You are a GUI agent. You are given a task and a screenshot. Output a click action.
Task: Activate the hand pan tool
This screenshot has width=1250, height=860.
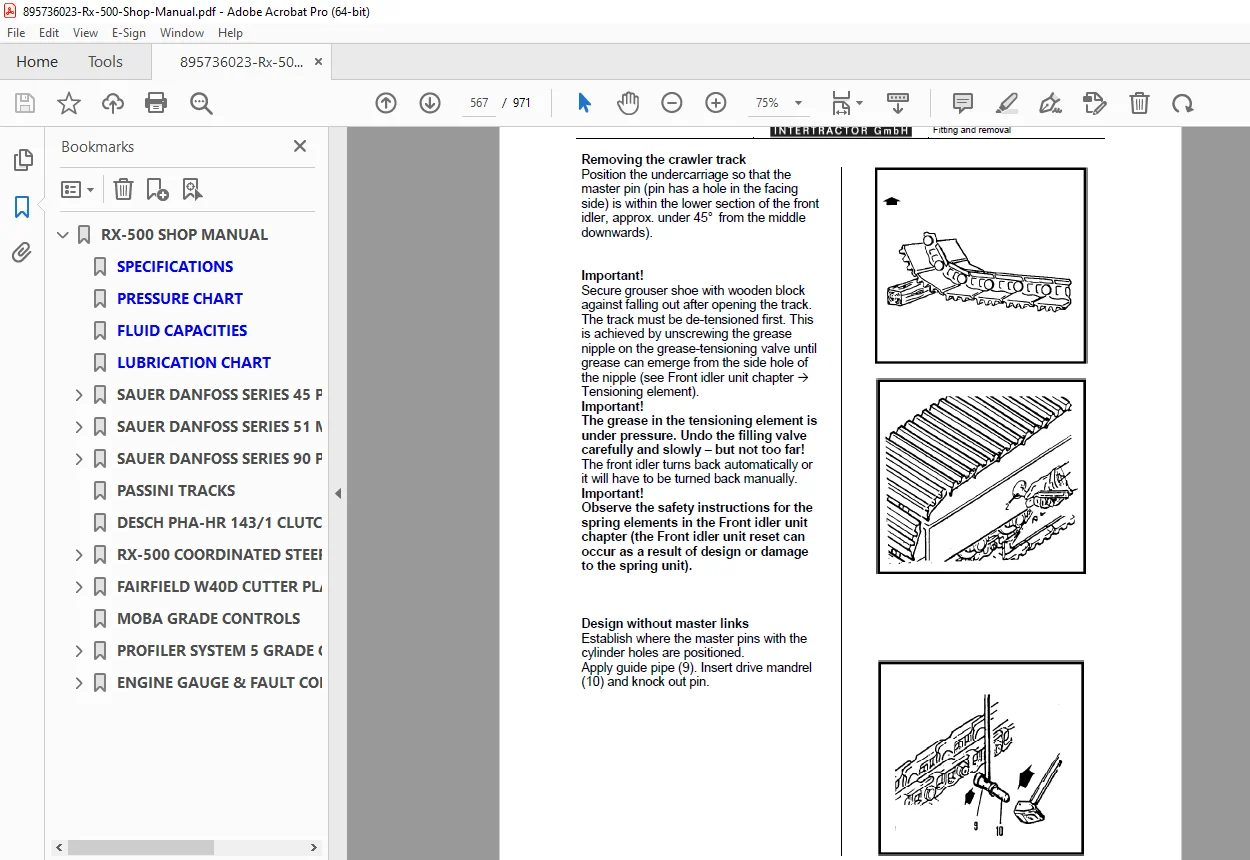(628, 103)
